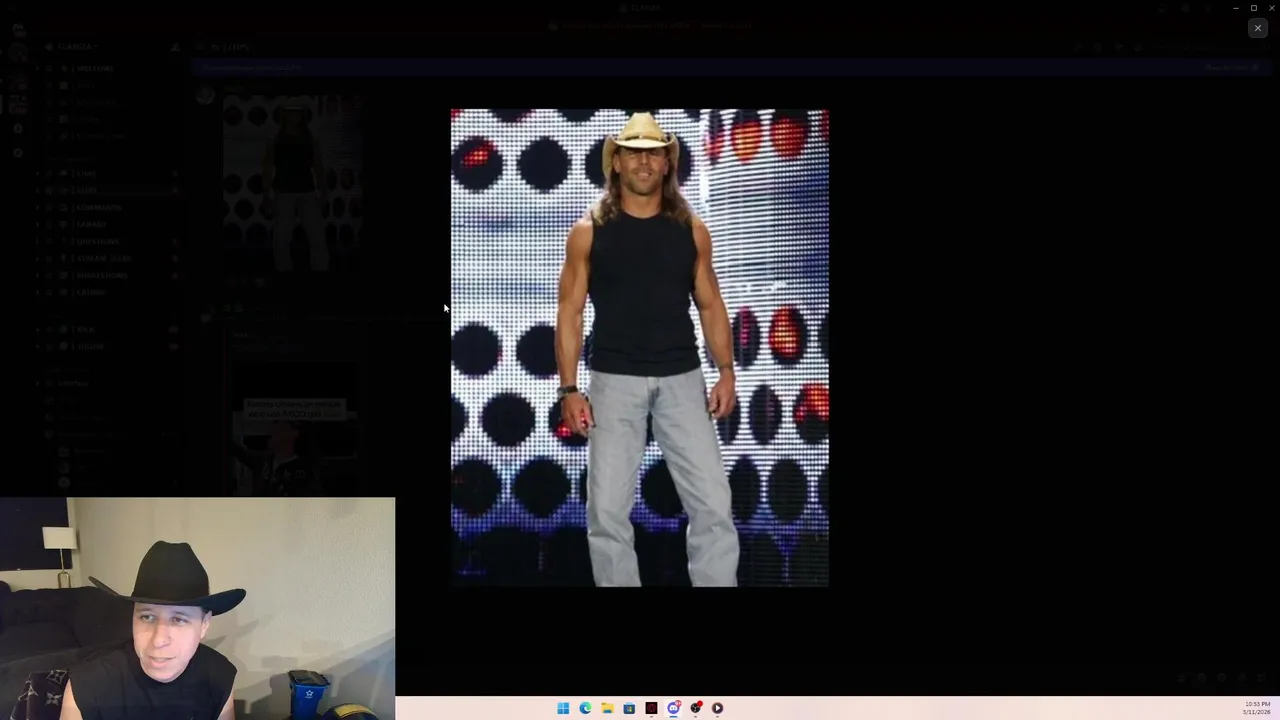Image resolution: width=1280 pixels, height=720 pixels.
Task: Minimize the Discord window
Action: (1236, 8)
